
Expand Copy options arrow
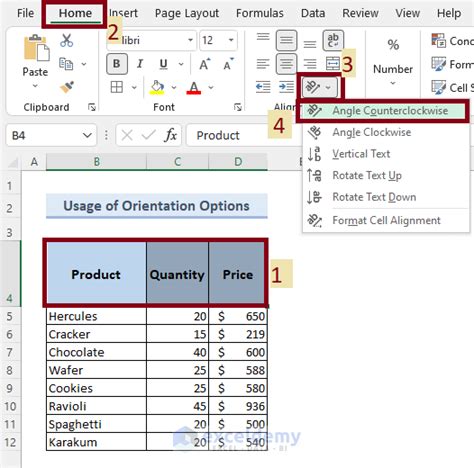pyautogui.click(x=84, y=64)
